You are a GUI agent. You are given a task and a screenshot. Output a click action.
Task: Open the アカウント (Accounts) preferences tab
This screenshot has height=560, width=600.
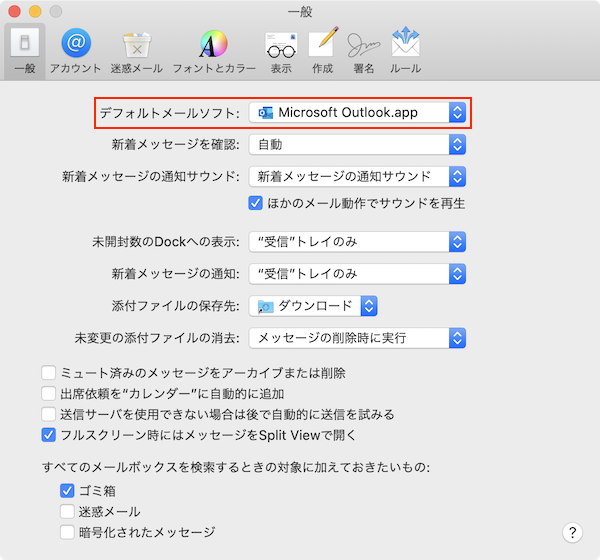(76, 51)
